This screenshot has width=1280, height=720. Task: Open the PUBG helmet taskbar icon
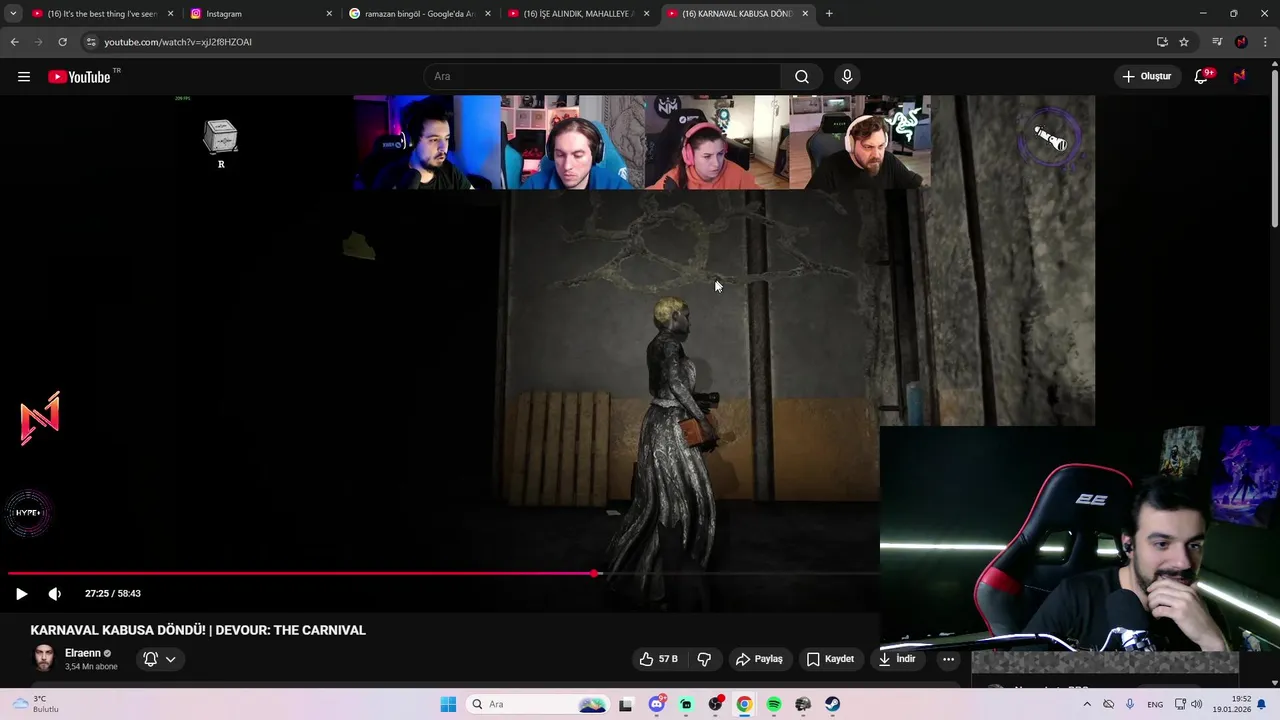(803, 704)
